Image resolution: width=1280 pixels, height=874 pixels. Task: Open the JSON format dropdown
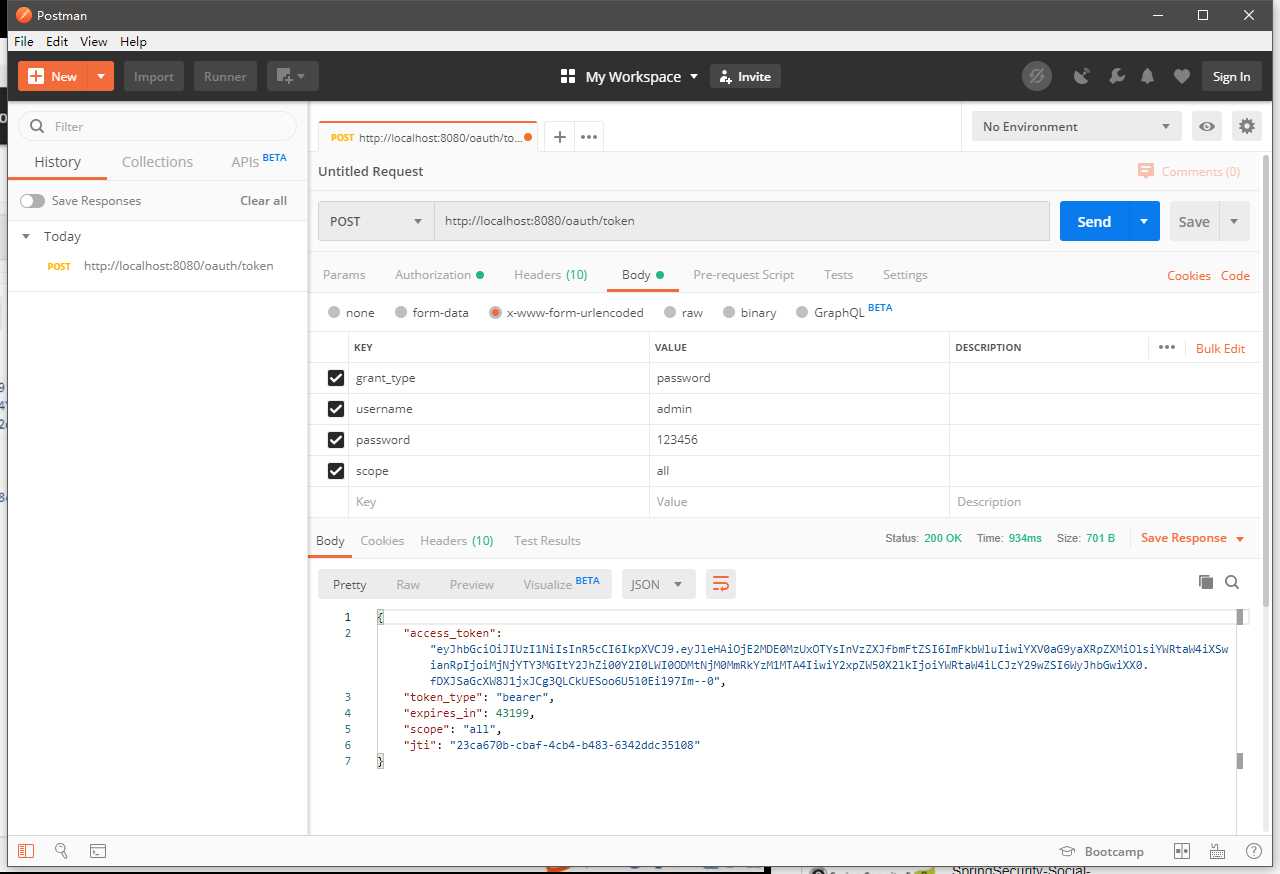coord(658,584)
